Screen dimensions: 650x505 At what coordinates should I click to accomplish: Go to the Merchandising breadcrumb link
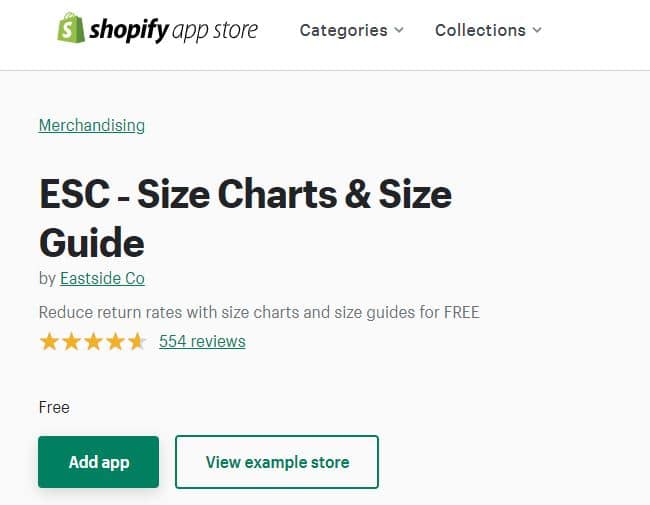click(x=91, y=125)
